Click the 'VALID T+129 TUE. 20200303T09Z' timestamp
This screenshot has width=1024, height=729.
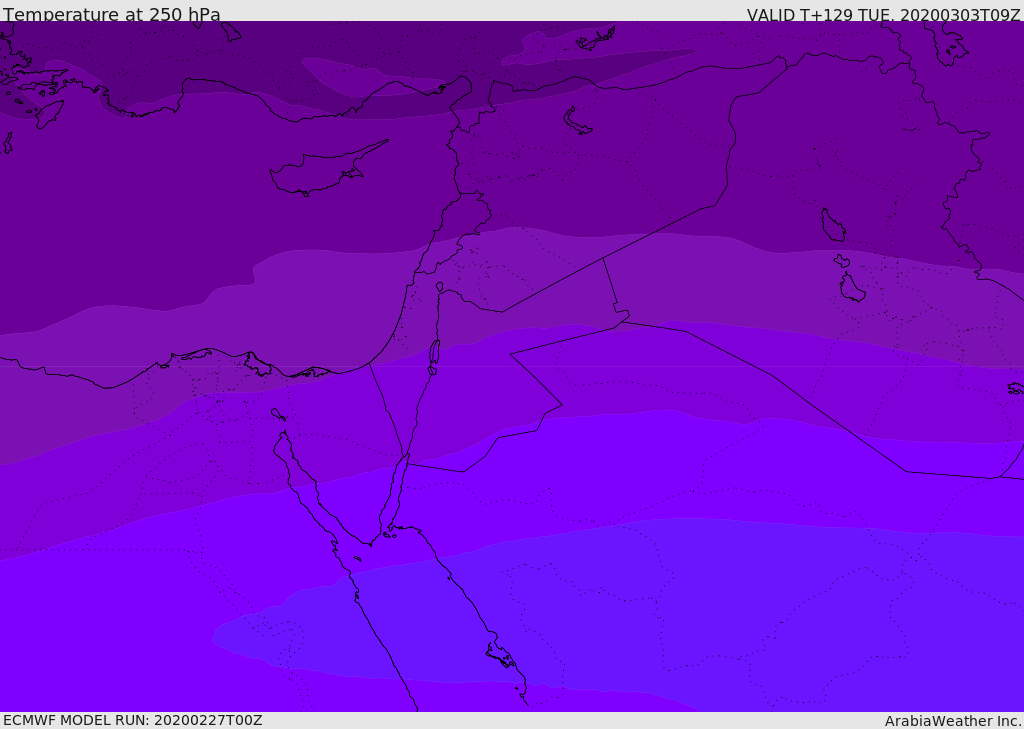(x=884, y=14)
